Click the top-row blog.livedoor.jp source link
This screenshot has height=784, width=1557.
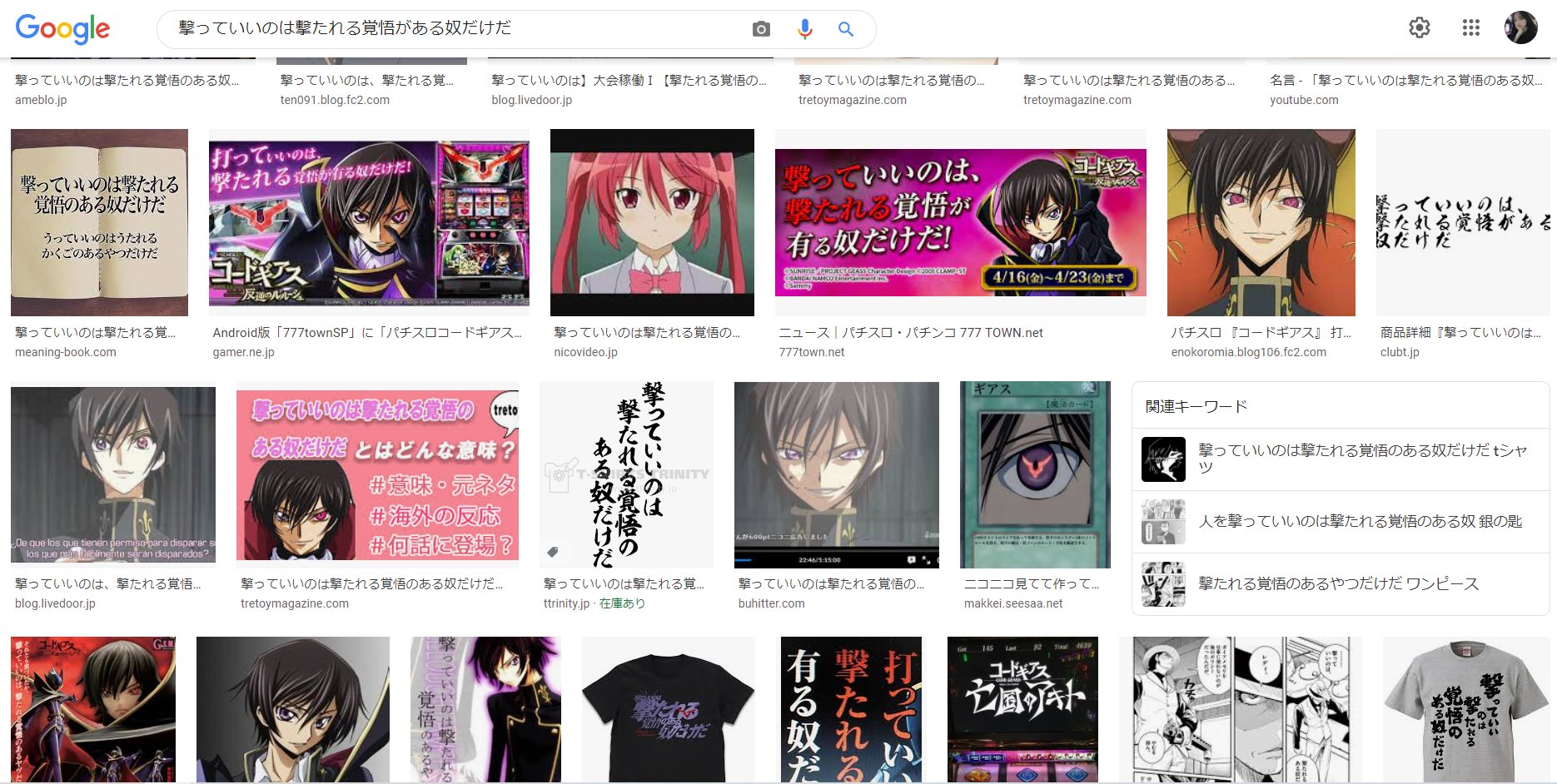[531, 100]
